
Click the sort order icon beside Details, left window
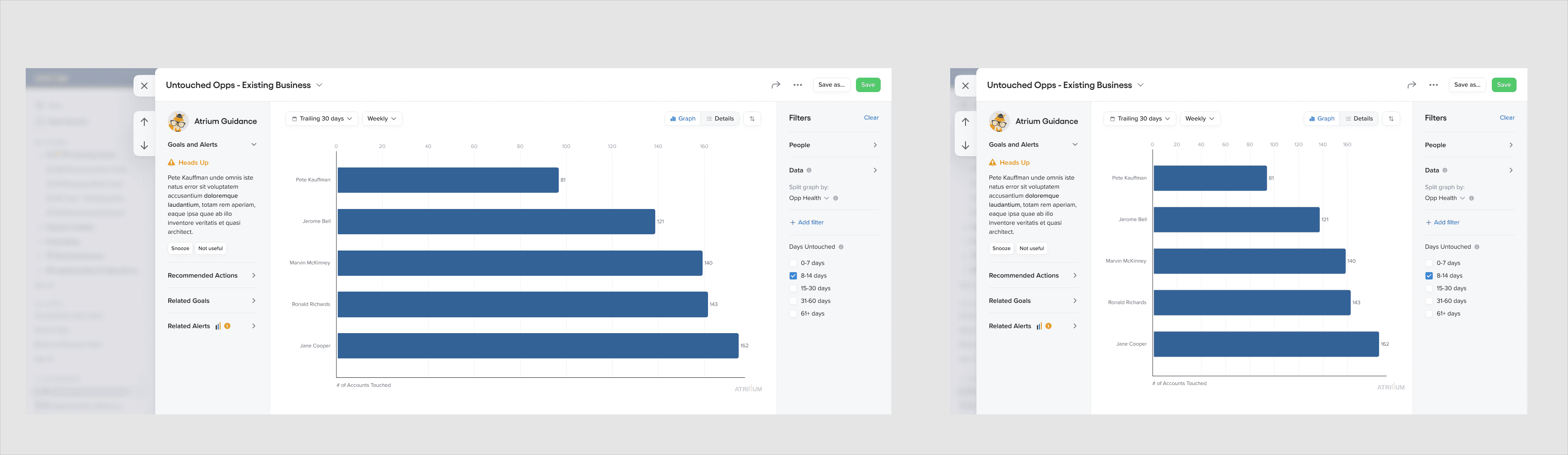click(752, 119)
